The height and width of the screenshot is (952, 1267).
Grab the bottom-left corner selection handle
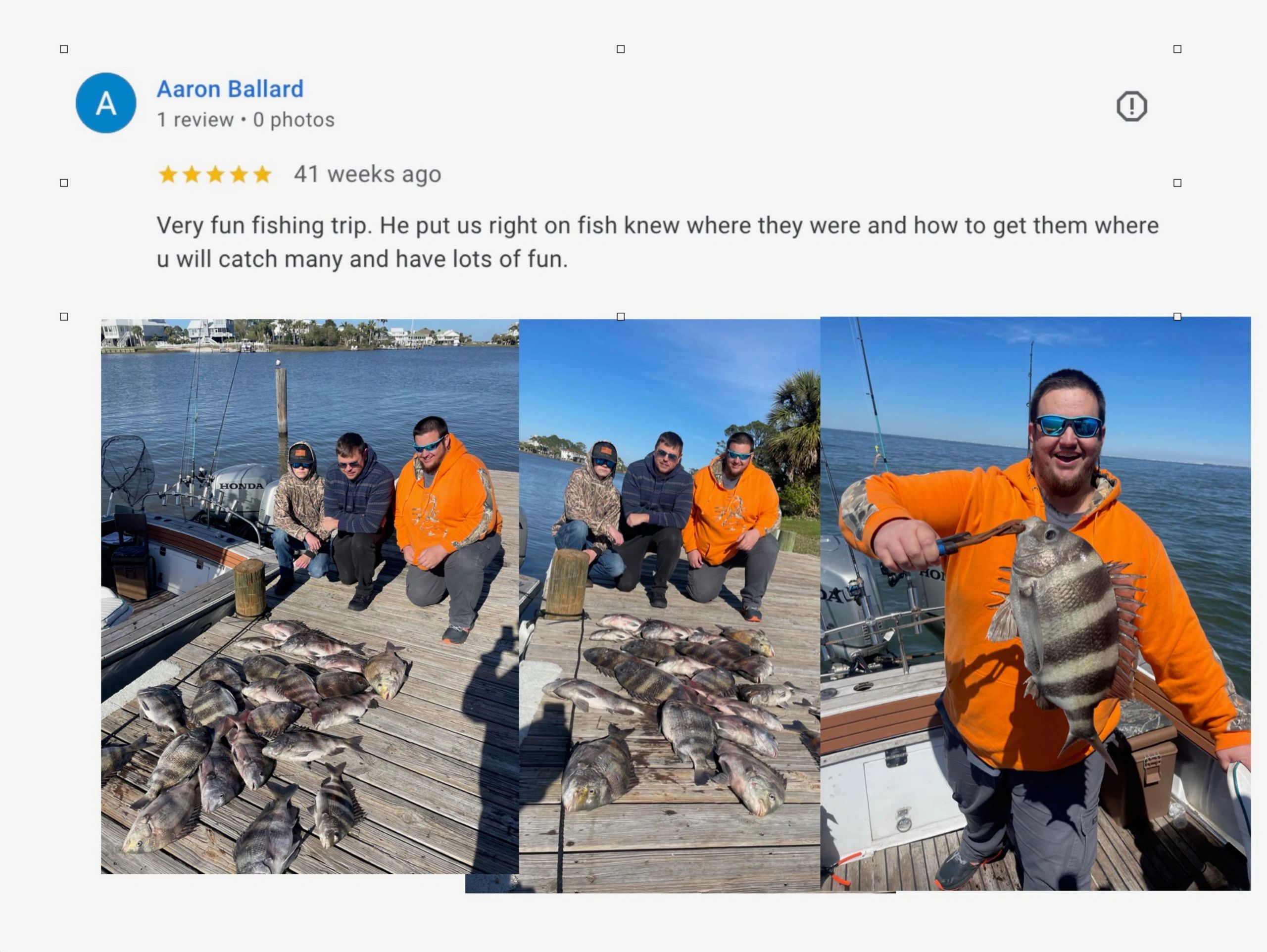click(64, 317)
